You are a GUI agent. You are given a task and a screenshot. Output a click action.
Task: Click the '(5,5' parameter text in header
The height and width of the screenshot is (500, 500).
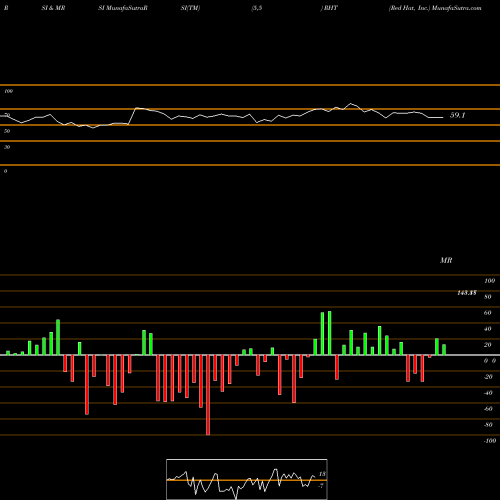(257, 8)
